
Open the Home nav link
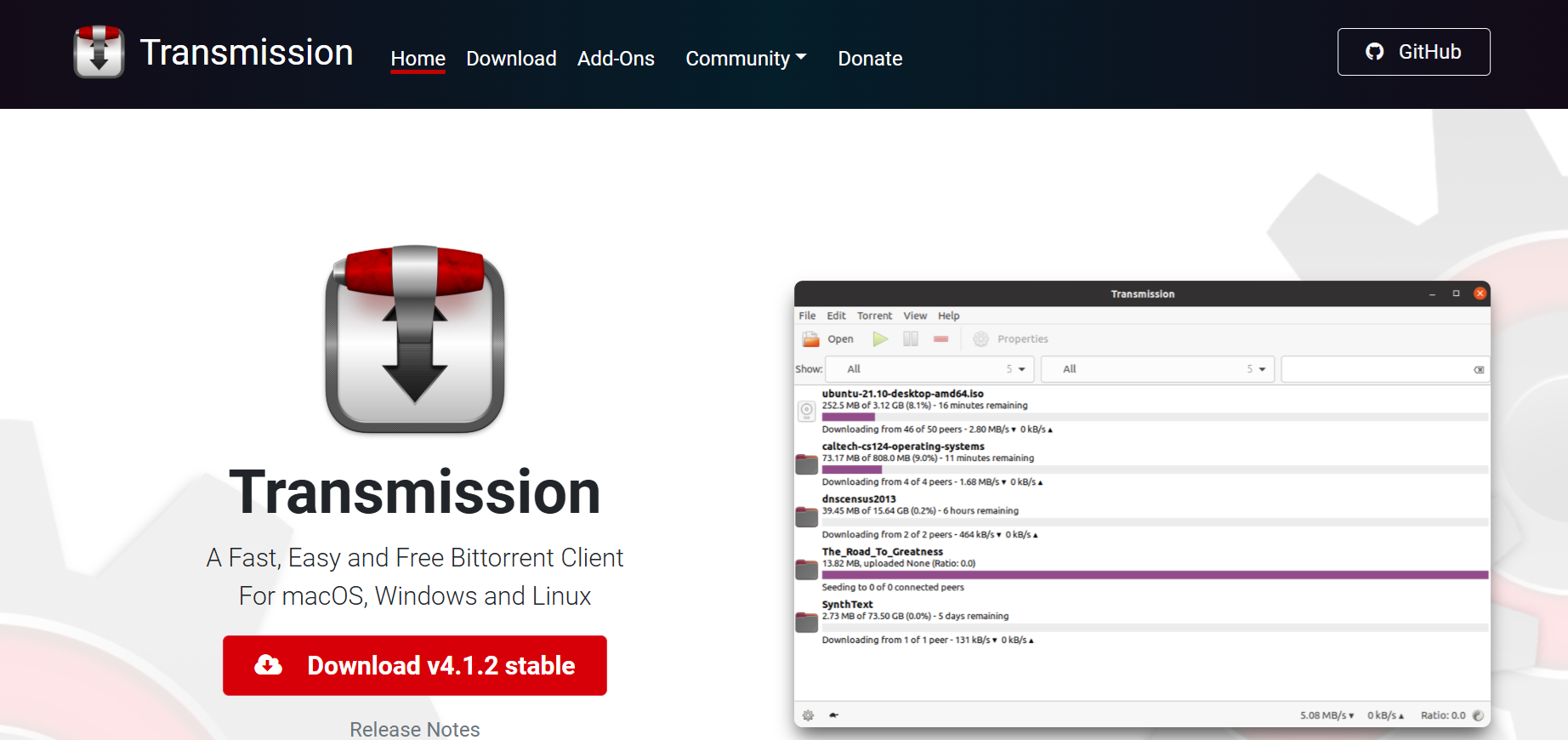pos(418,59)
